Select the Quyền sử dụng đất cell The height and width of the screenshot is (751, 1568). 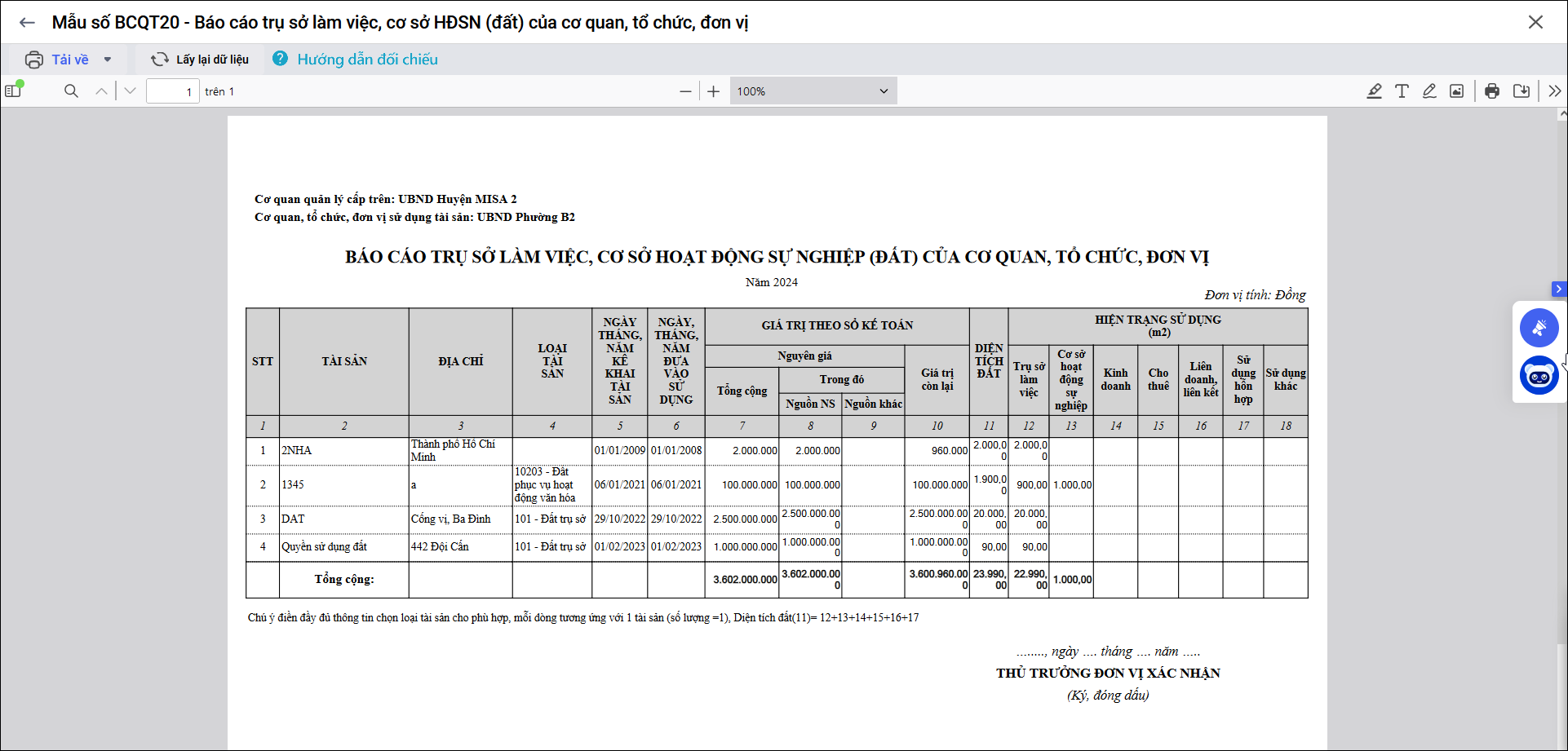tap(344, 546)
